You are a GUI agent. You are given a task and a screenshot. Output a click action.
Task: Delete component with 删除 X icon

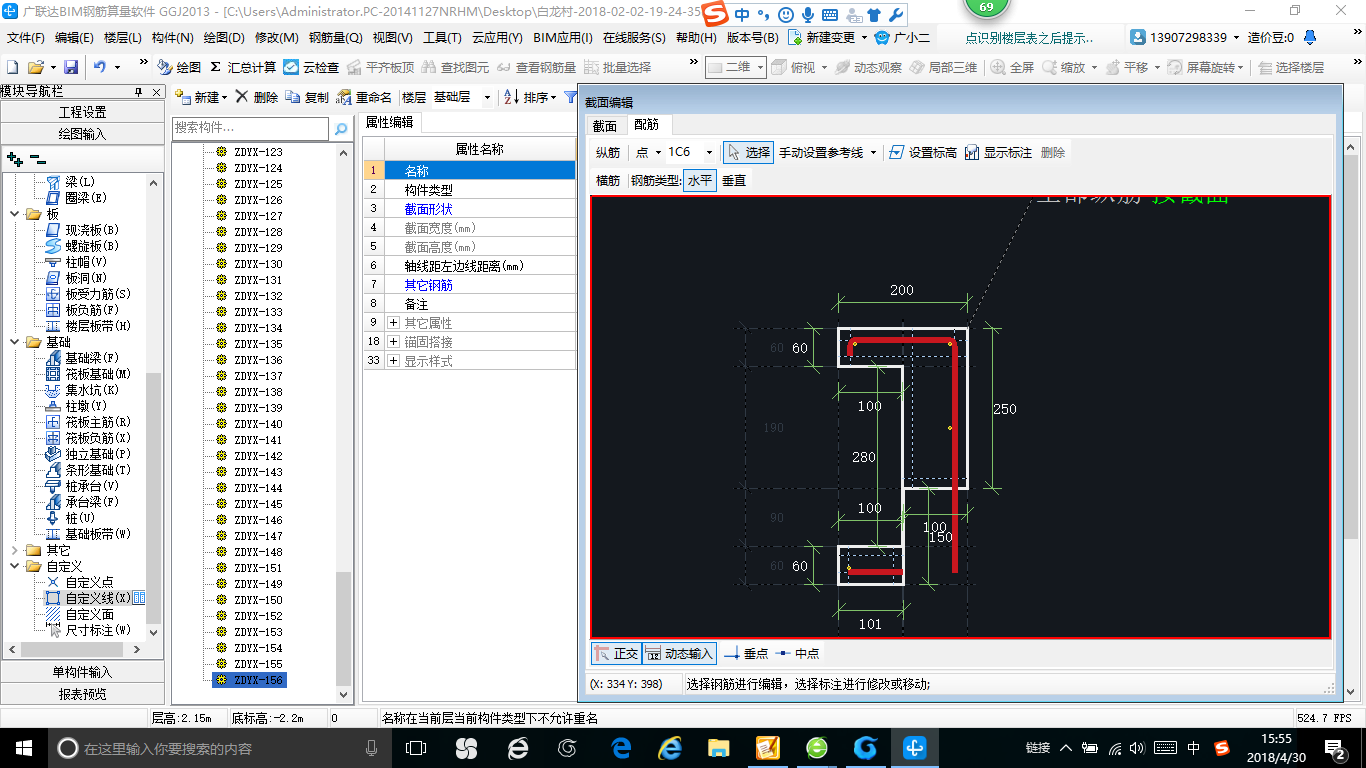(x=256, y=97)
